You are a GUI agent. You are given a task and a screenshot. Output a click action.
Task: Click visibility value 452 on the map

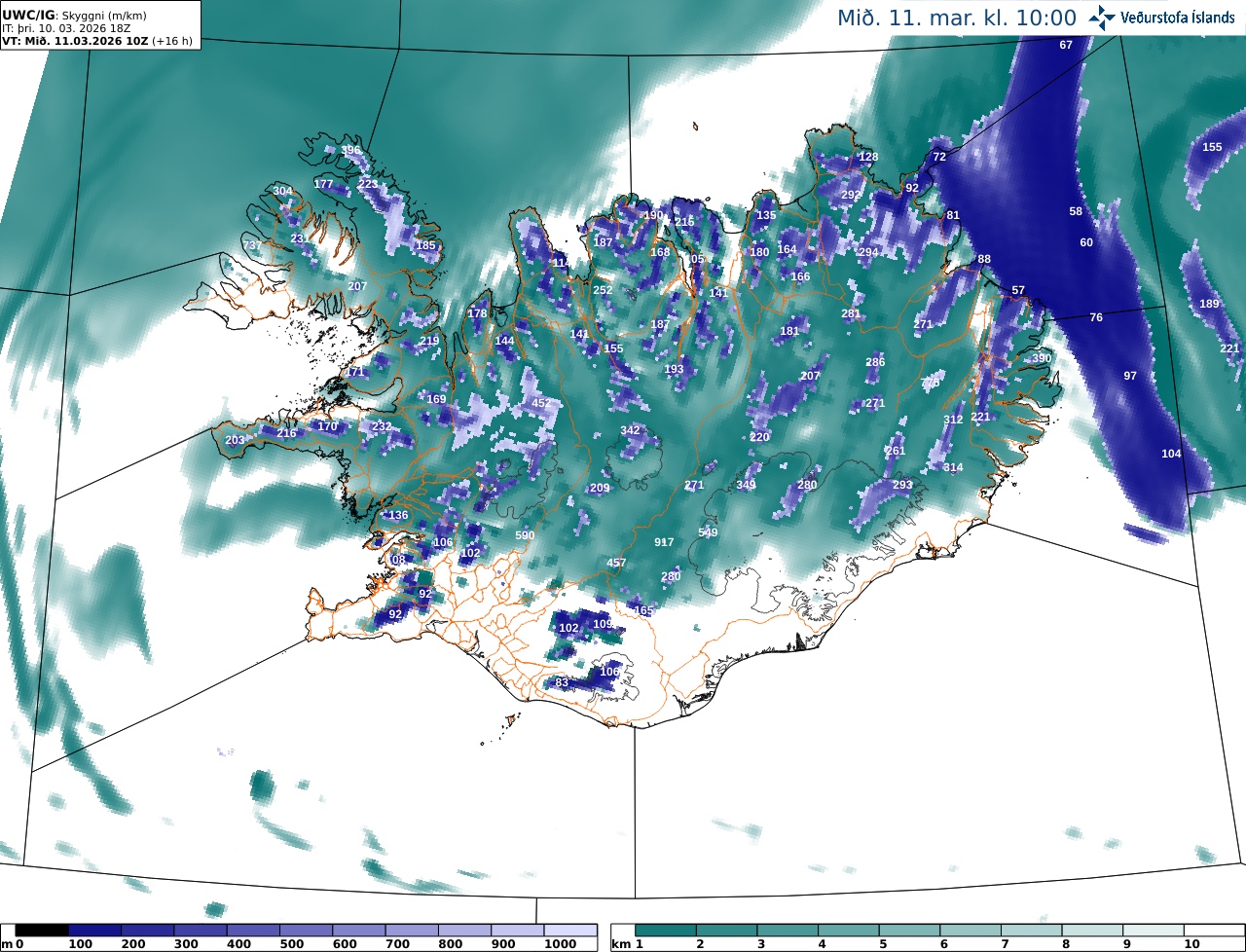(540, 403)
